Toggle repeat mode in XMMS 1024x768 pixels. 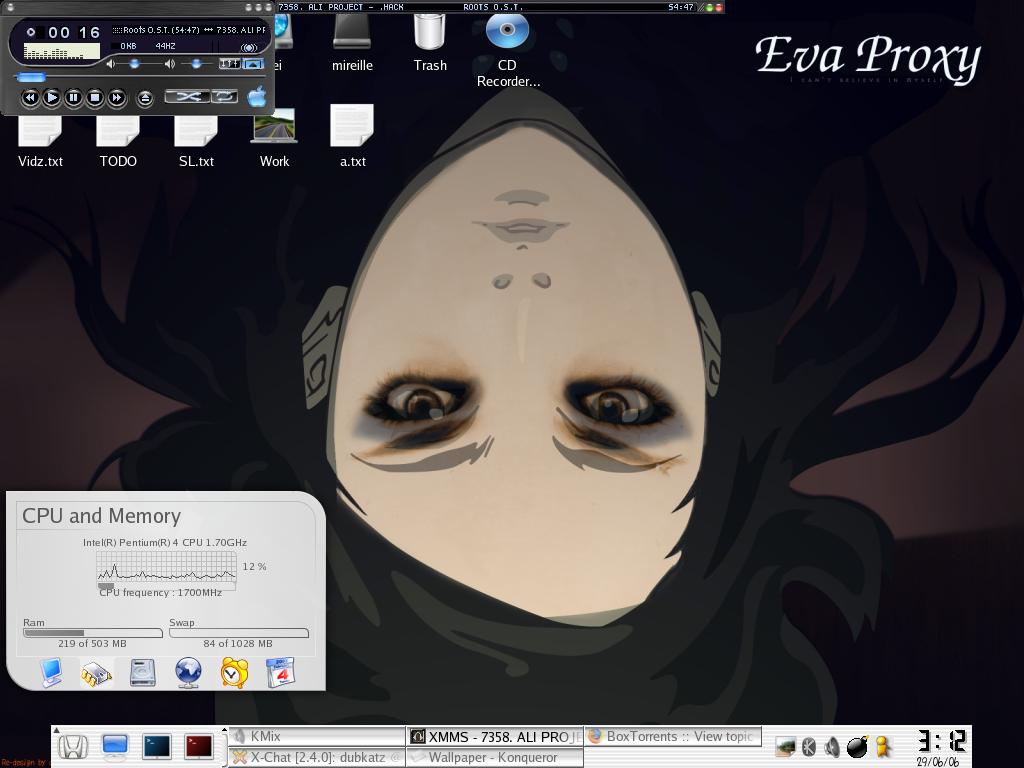coord(225,96)
